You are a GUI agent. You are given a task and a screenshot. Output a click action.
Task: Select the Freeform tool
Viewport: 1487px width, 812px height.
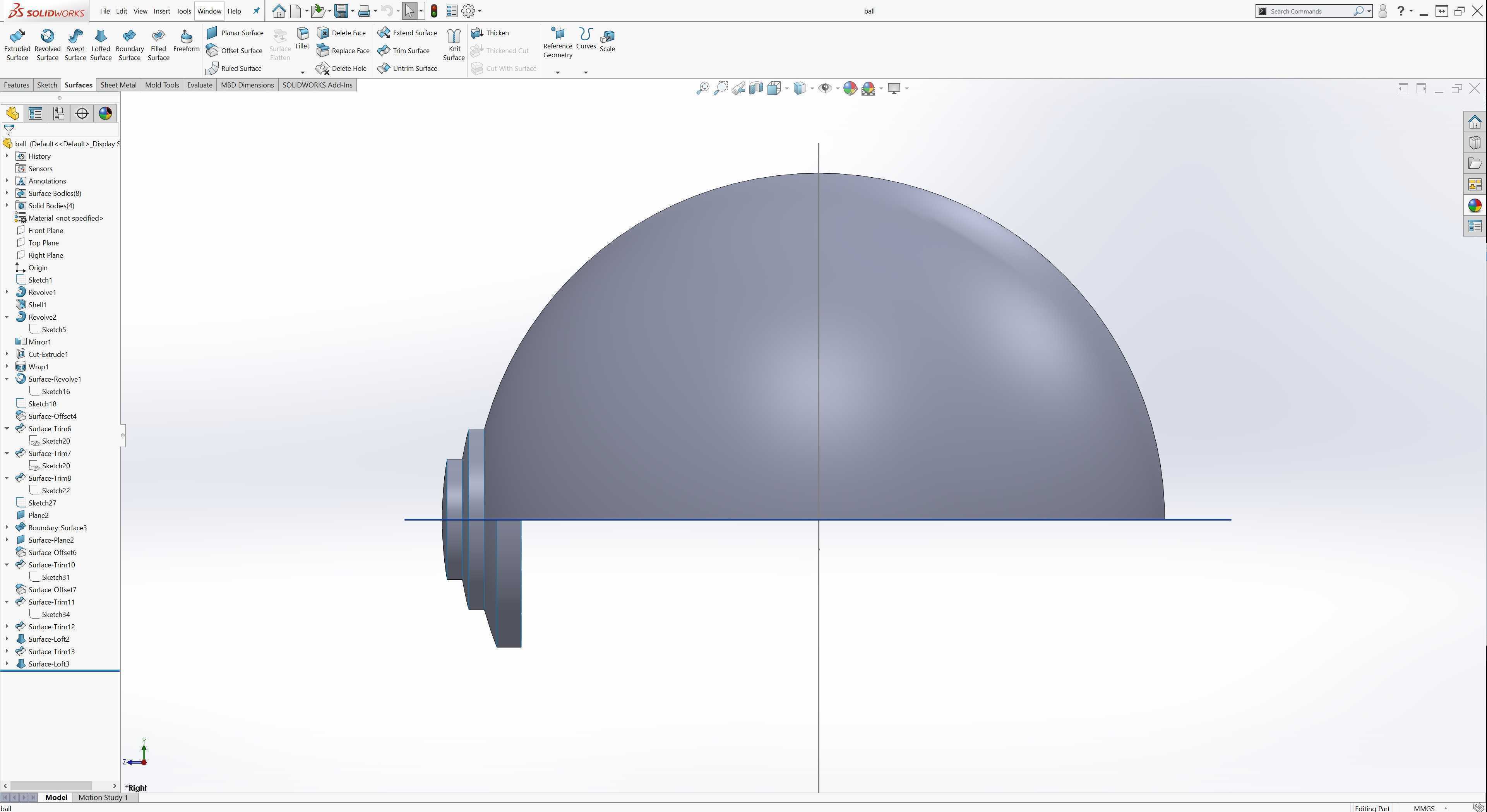(x=187, y=41)
